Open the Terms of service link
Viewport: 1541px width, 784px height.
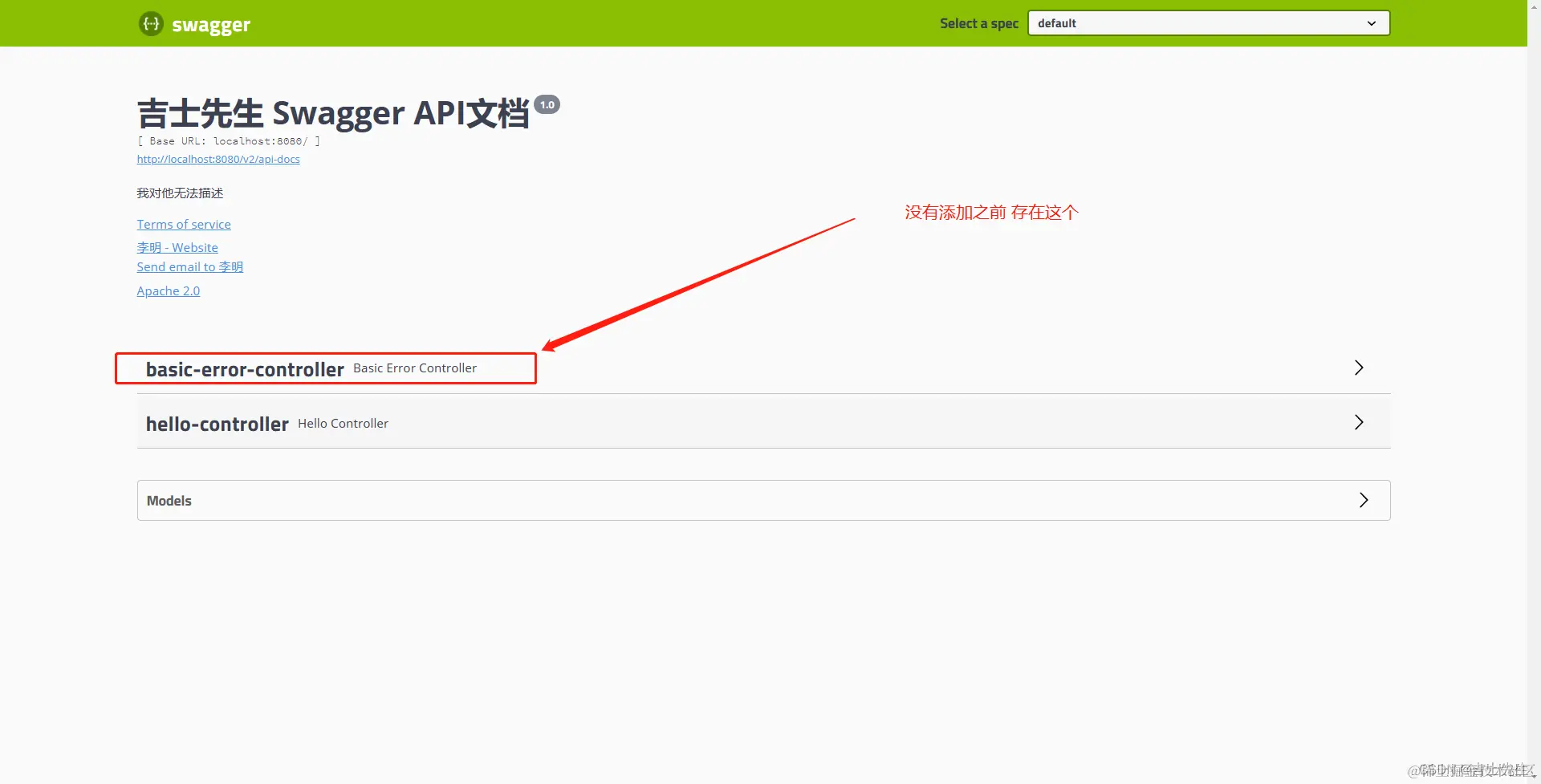[x=184, y=224]
